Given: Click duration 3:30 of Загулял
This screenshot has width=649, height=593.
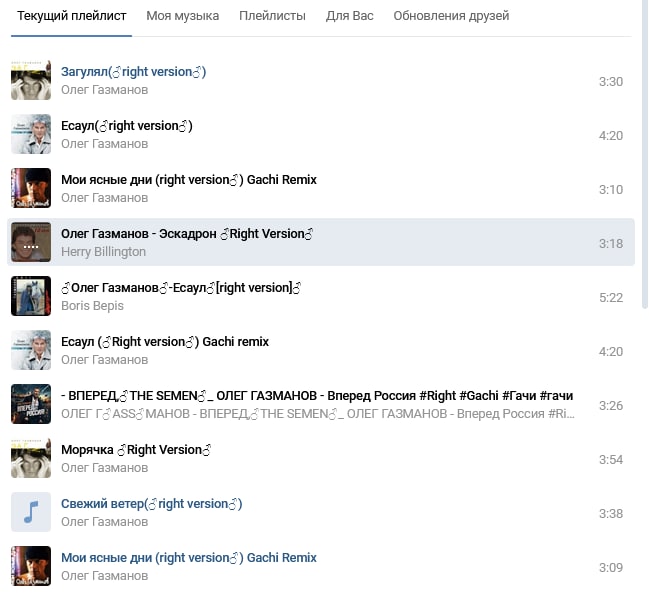Looking at the screenshot, I should click(611, 82).
